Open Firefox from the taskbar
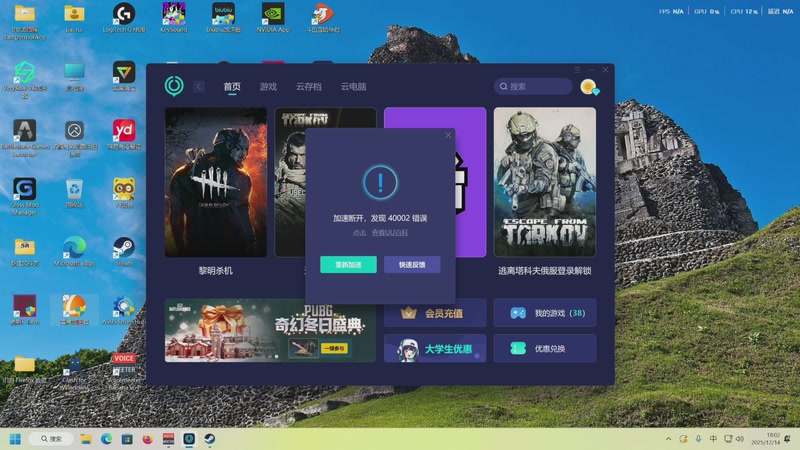 click(x=147, y=439)
